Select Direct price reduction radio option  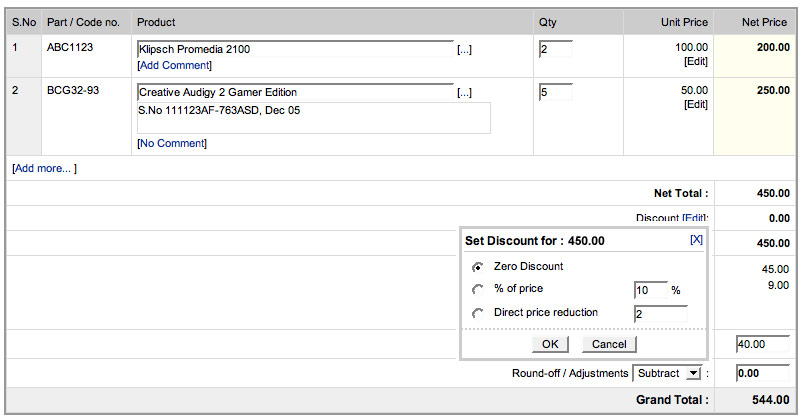[478, 314]
